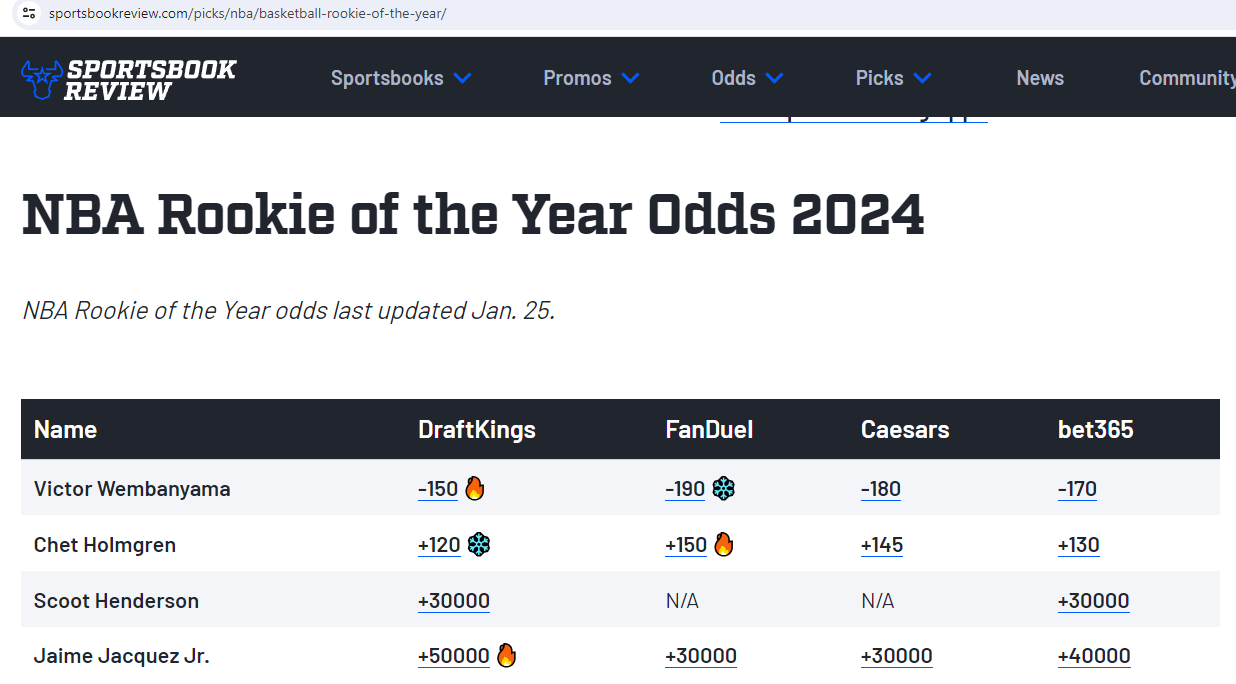Click the Sportsbook Review bull logo
This screenshot has height=684, width=1236.
(129, 79)
